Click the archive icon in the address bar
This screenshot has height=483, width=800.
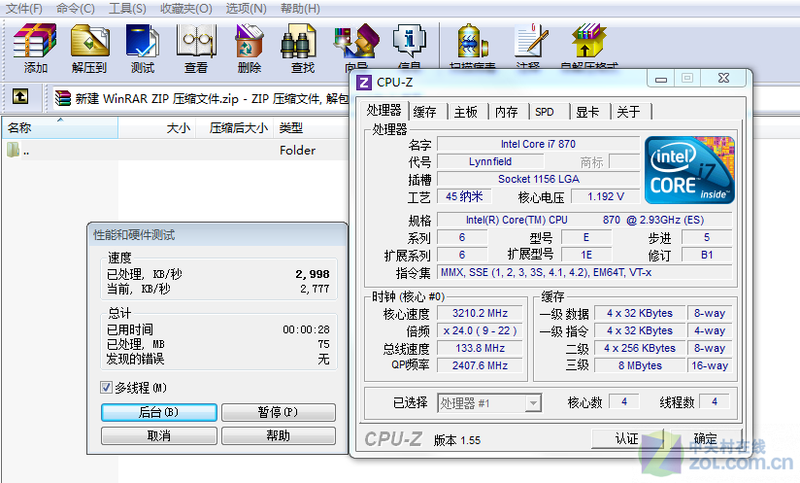point(63,98)
